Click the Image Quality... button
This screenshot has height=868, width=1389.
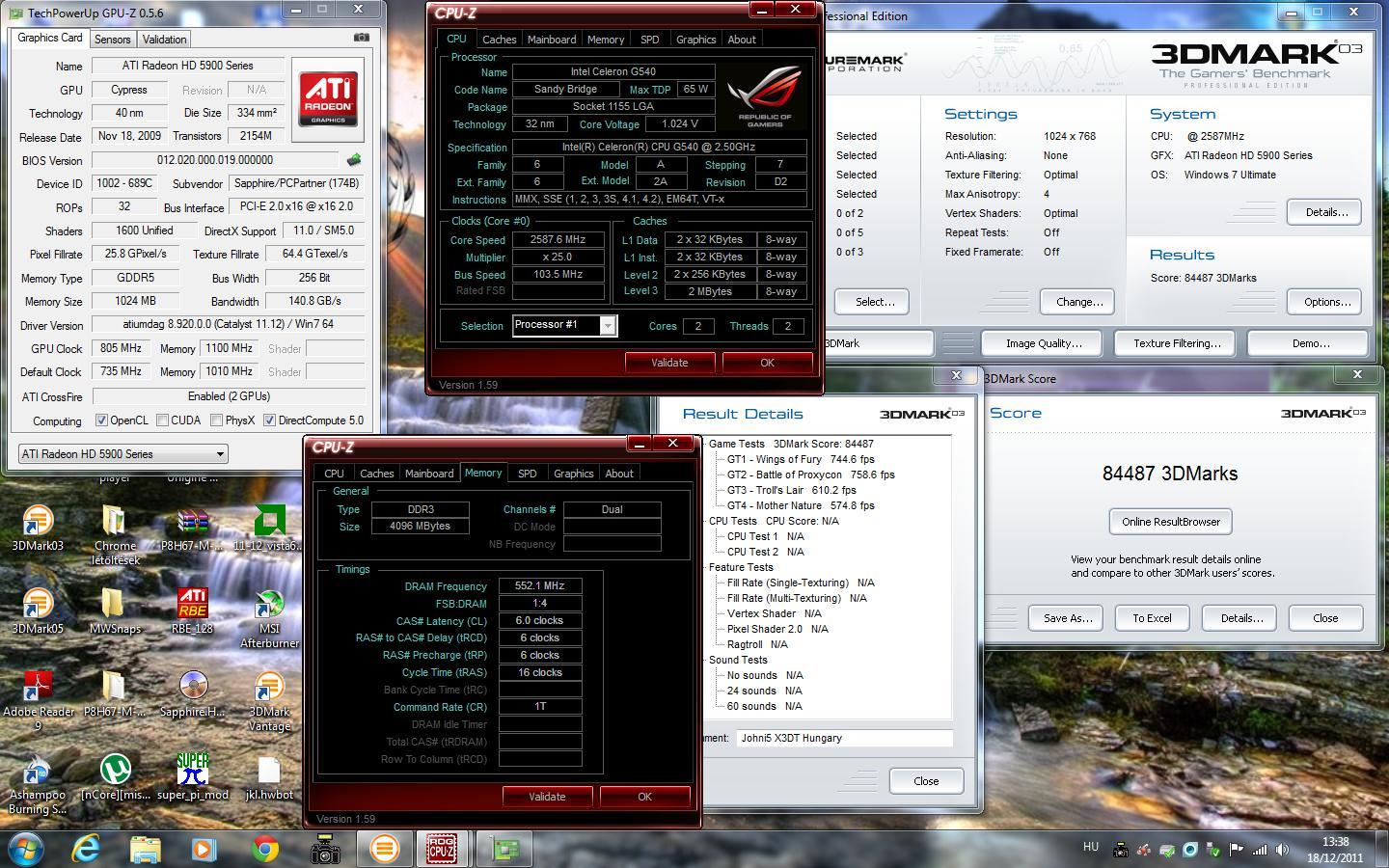tap(1044, 343)
